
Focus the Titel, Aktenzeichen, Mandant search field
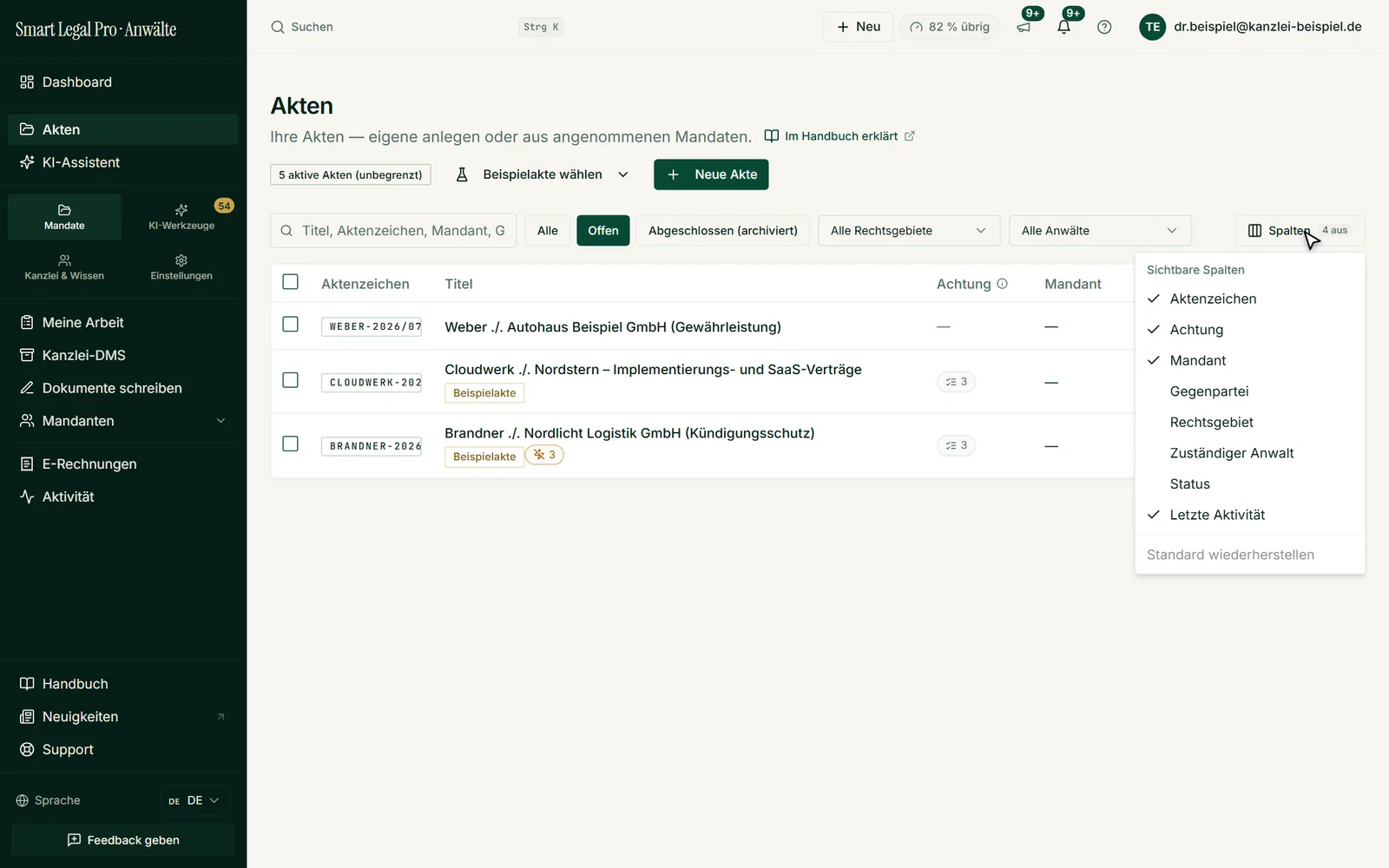click(394, 231)
